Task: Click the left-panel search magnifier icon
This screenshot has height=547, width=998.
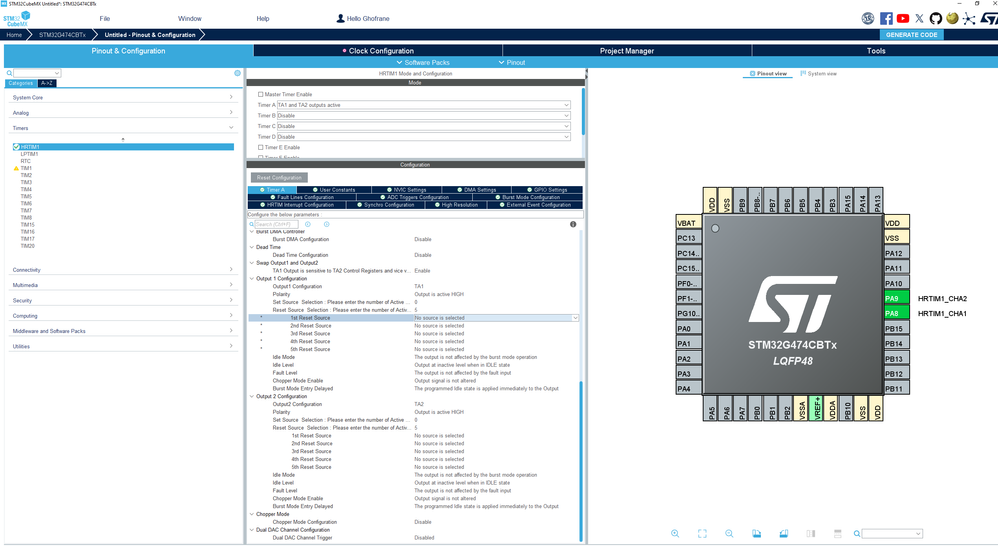Action: pos(9,73)
